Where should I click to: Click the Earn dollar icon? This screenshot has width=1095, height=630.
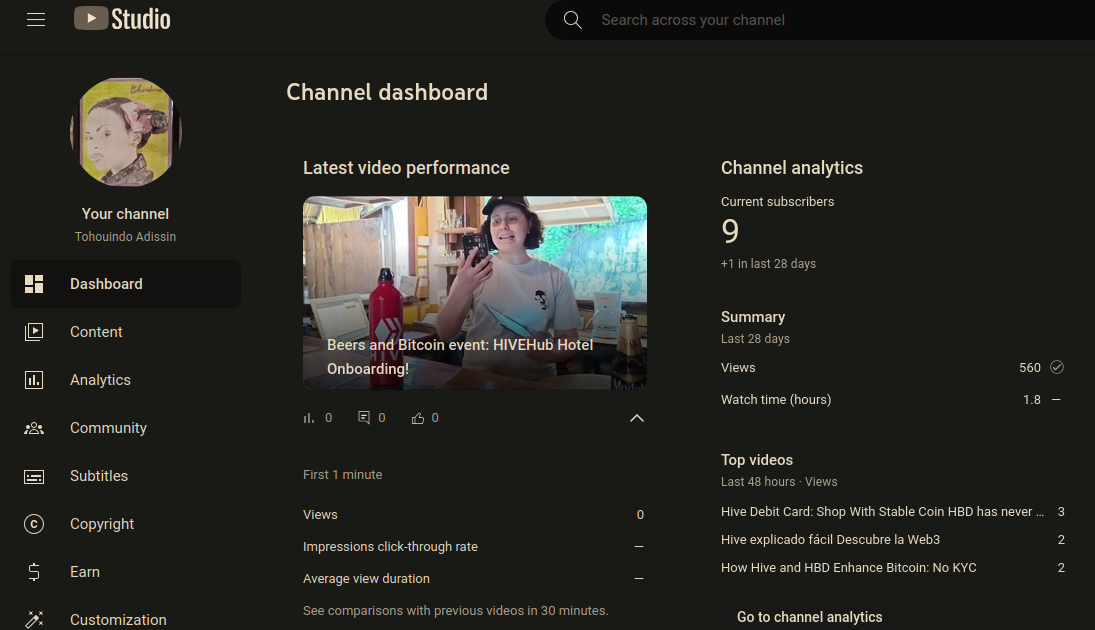[34, 572]
